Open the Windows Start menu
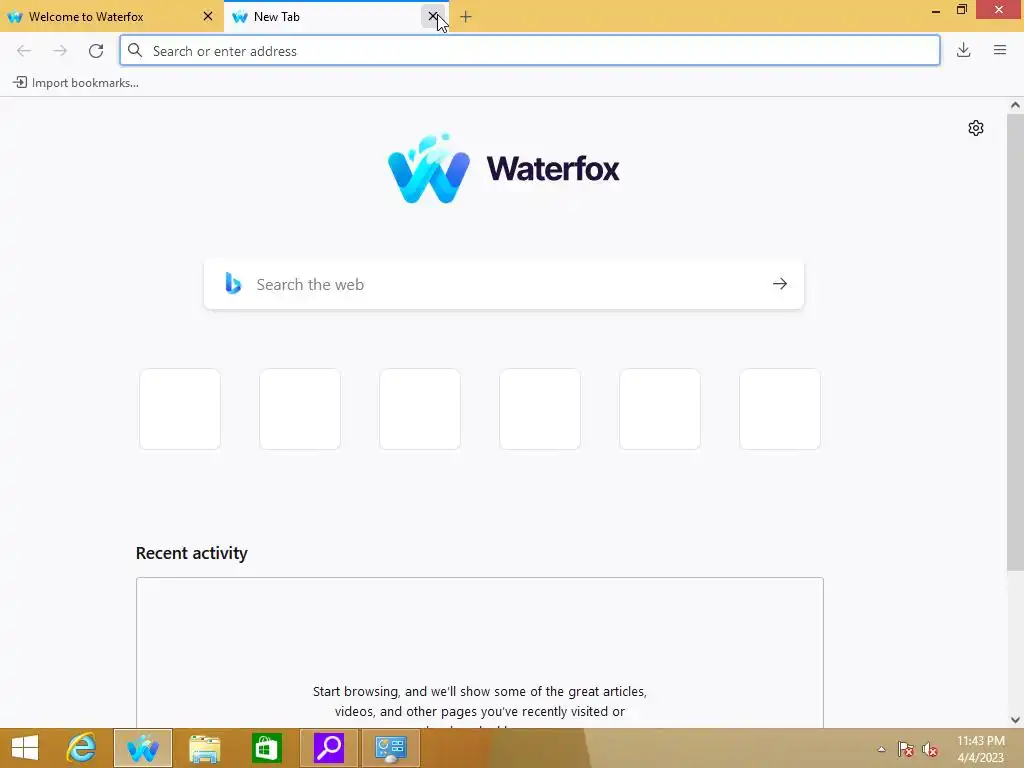This screenshot has width=1024, height=768. point(25,748)
